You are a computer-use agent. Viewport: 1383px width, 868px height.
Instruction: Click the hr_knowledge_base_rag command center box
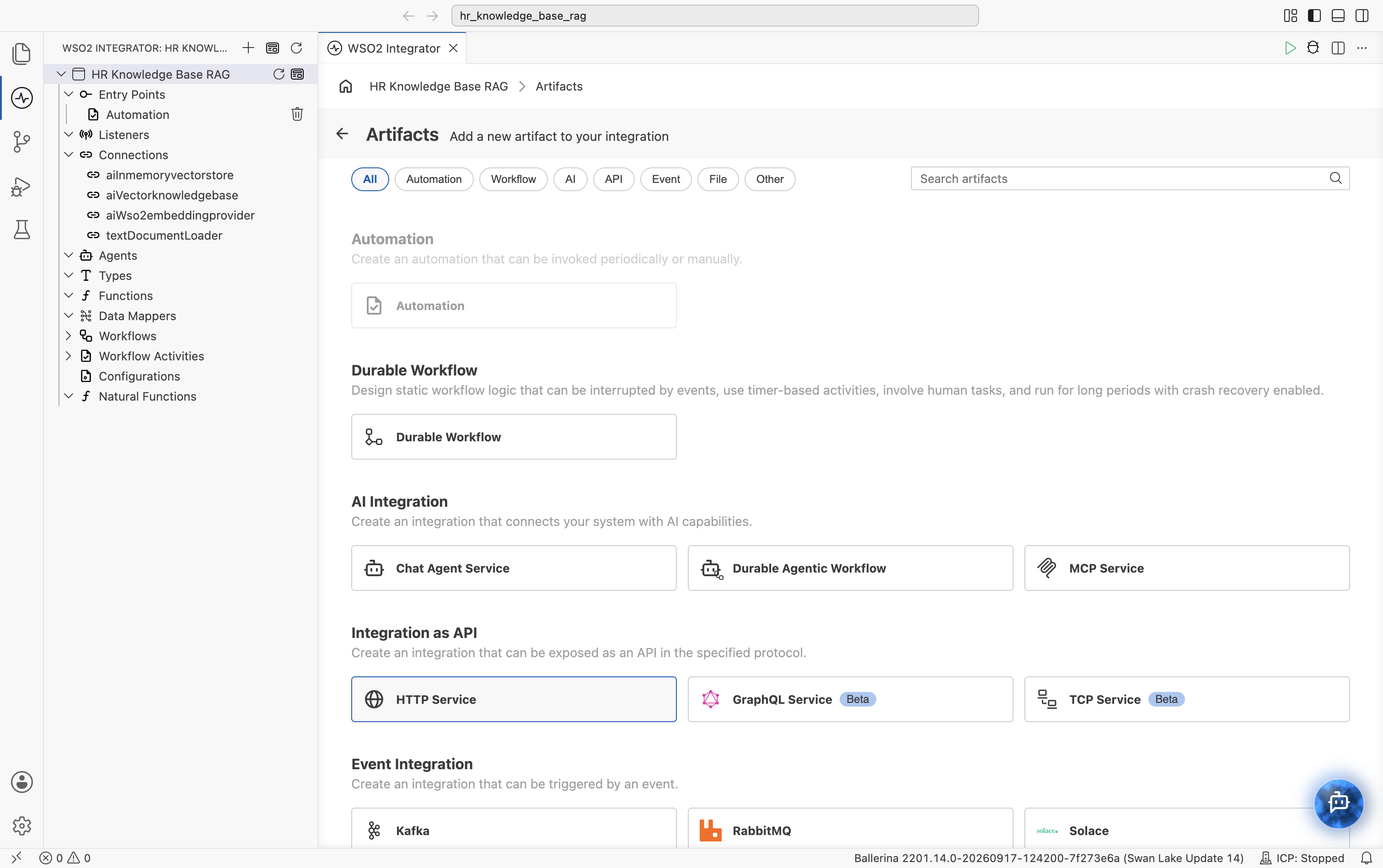[715, 16]
